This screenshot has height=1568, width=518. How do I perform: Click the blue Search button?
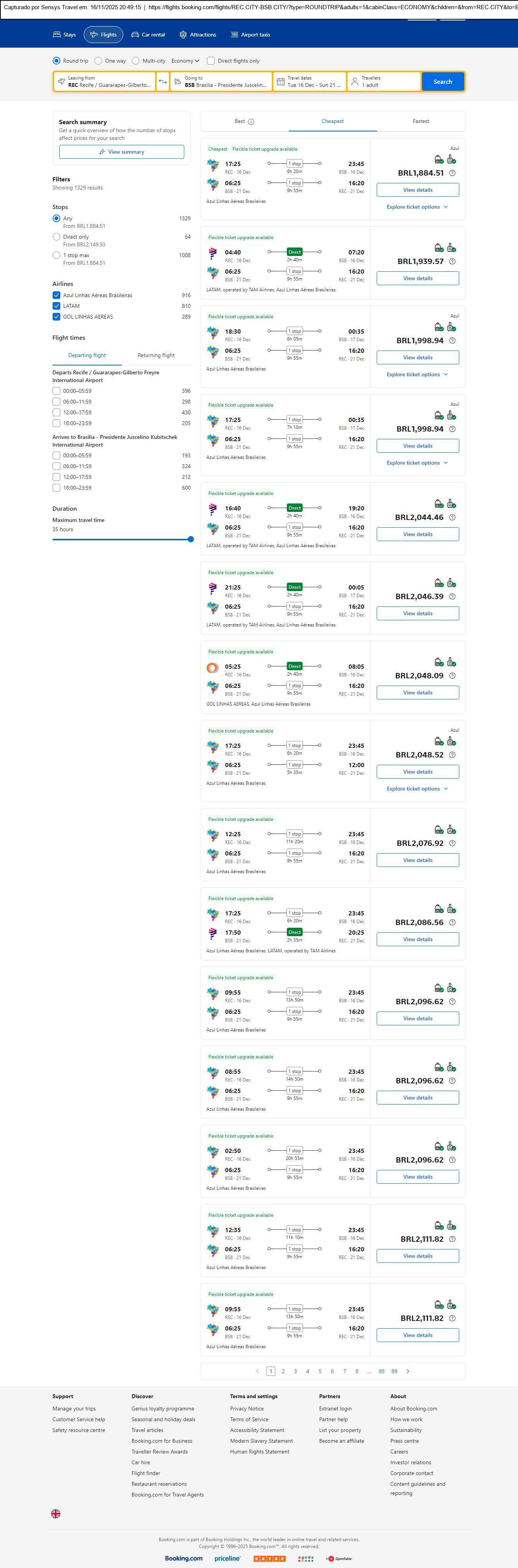click(x=442, y=81)
